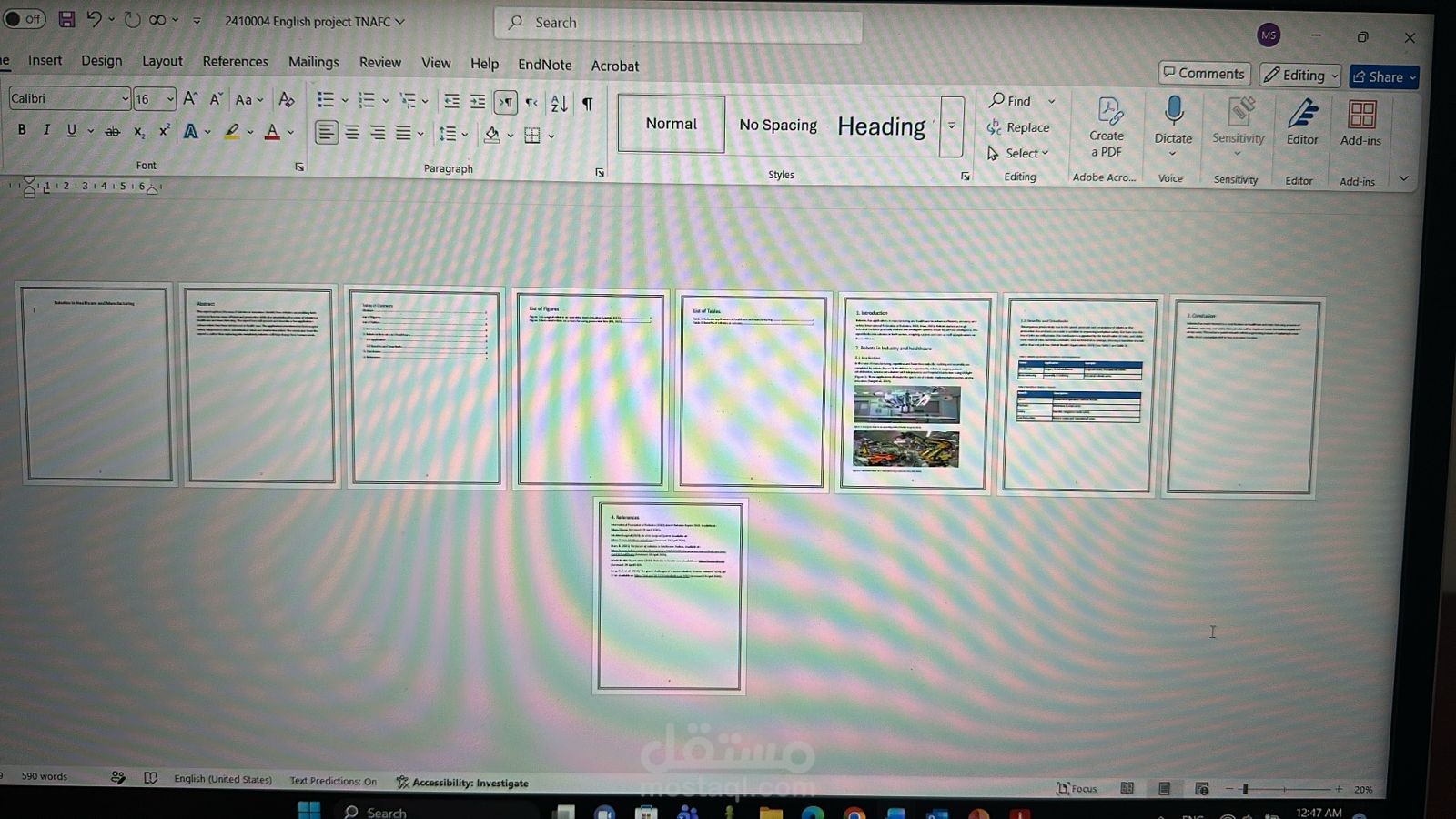Toggle Bold formatting
Image resolution: width=1456 pixels, height=819 pixels.
click(22, 130)
